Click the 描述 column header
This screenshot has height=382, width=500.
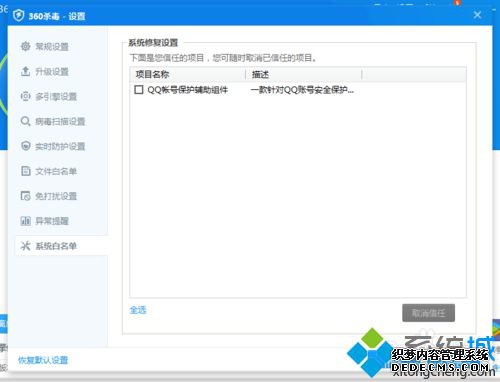(303, 74)
